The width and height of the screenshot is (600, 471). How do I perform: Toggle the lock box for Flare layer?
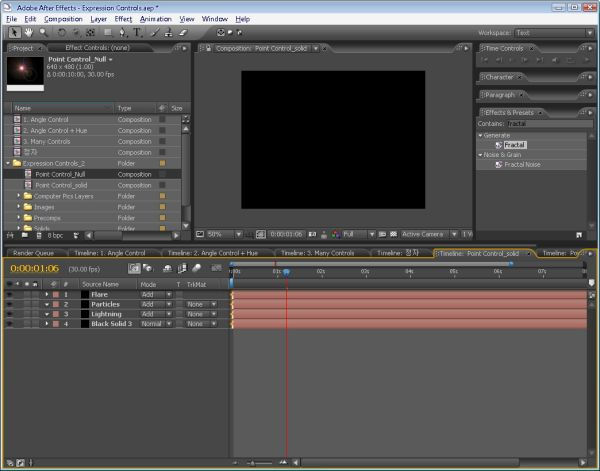(x=35, y=295)
